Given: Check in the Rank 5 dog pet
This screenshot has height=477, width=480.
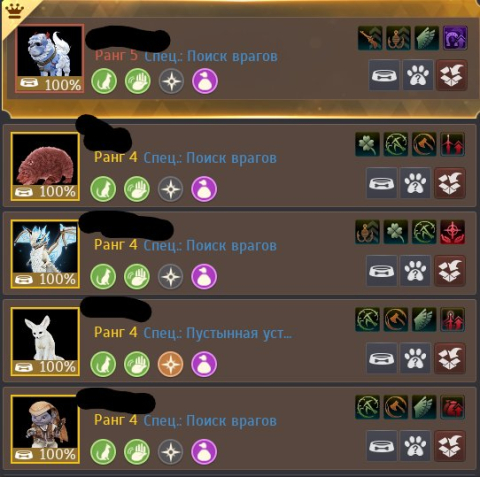Looking at the screenshot, I should tap(452, 75).
